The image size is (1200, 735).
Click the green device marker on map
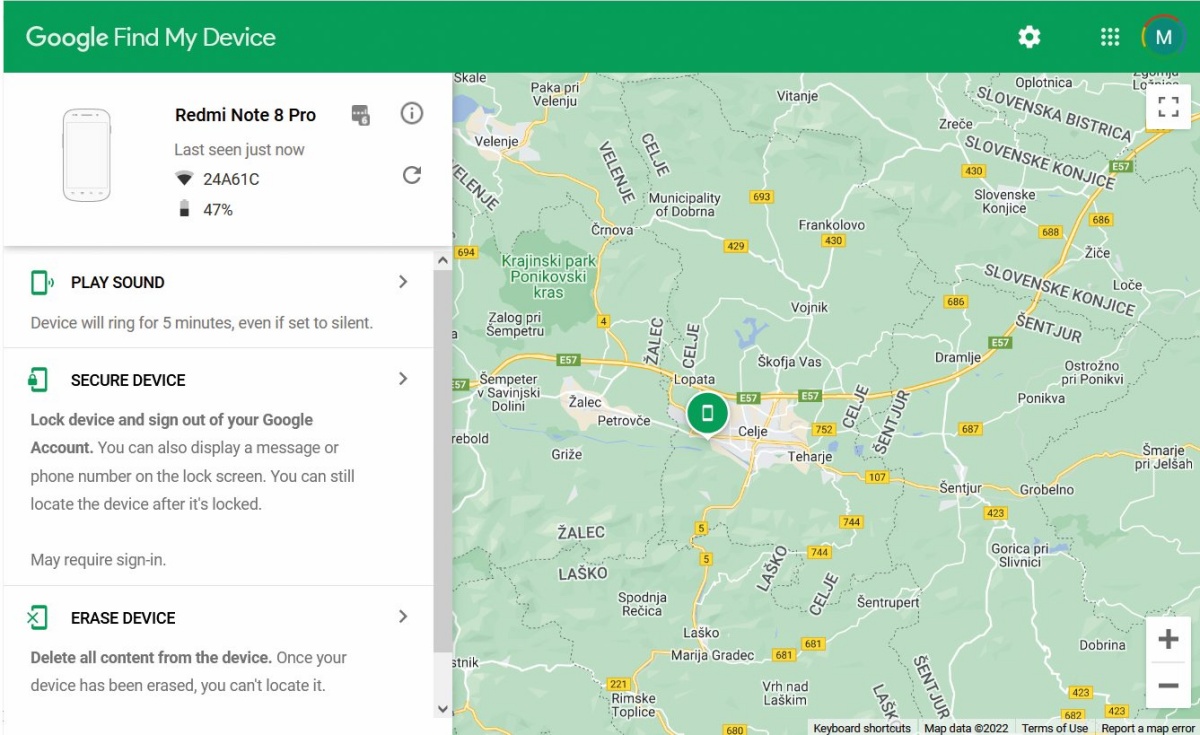tap(708, 415)
